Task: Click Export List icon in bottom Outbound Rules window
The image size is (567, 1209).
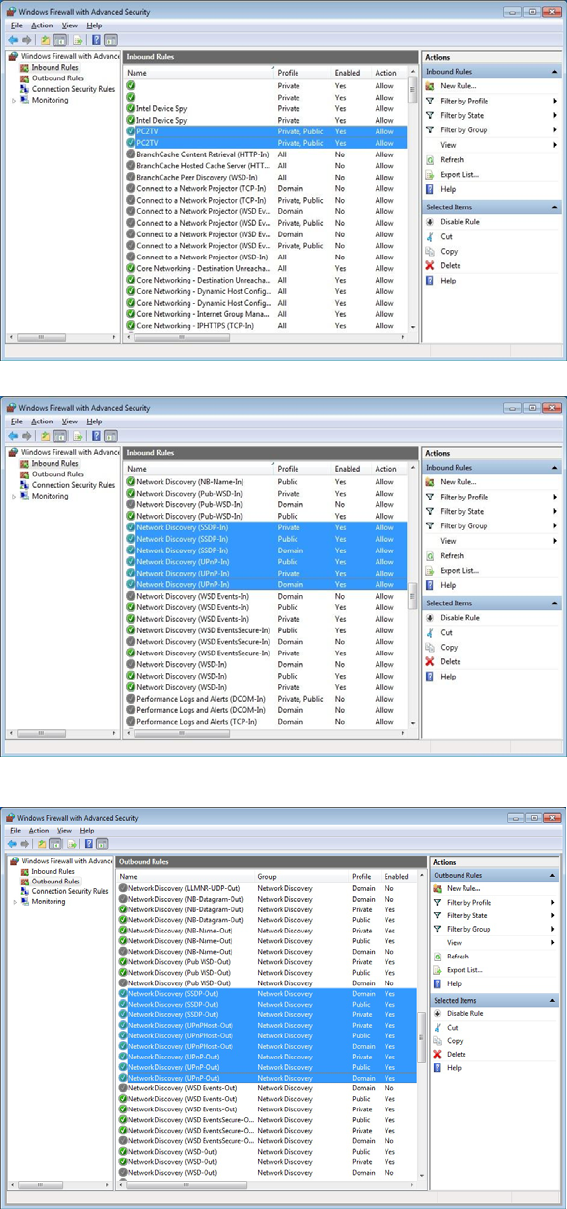Action: click(437, 969)
